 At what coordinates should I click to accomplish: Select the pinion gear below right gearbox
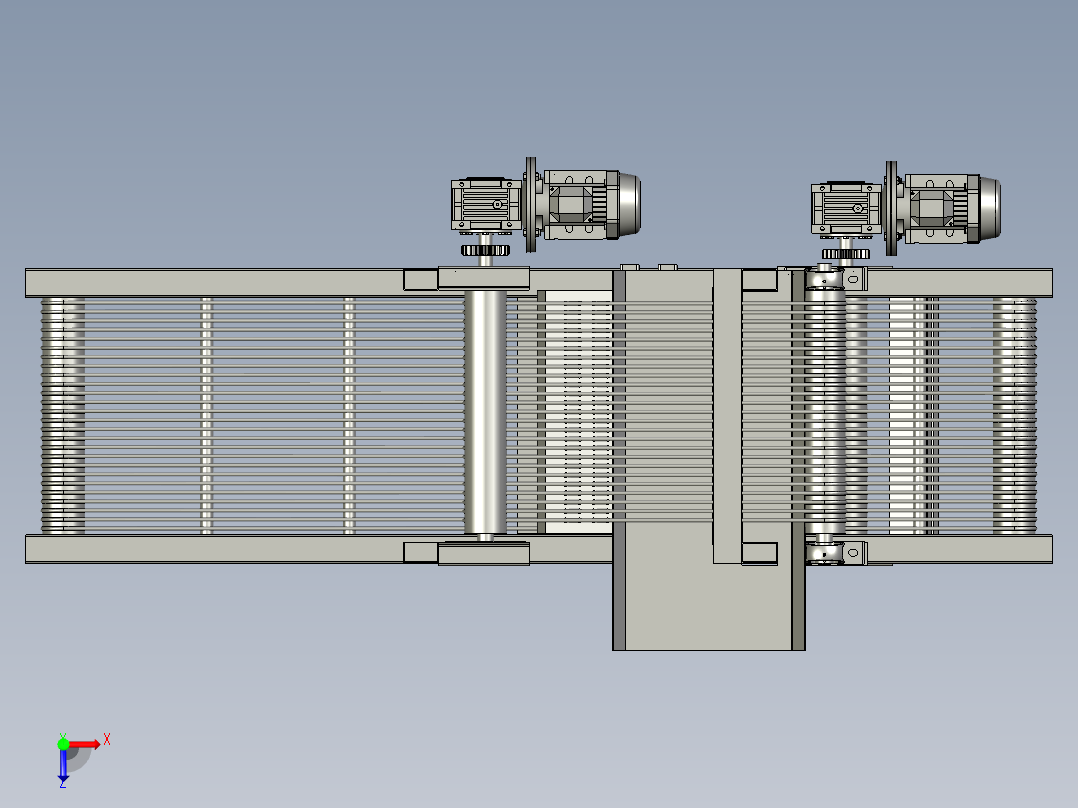click(846, 254)
